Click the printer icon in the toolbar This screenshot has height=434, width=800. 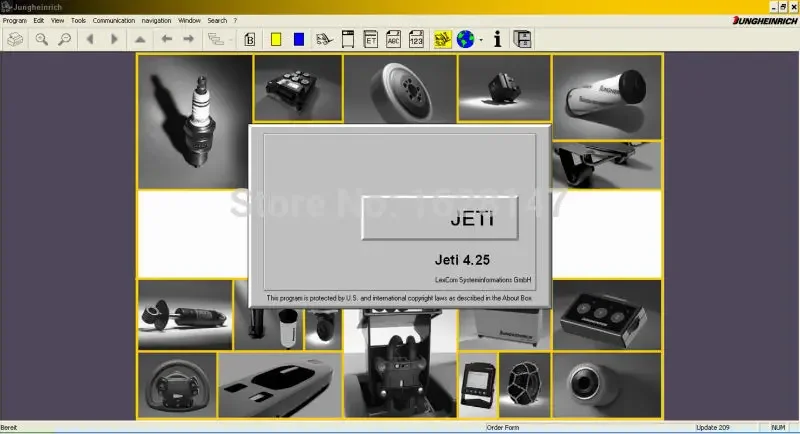pyautogui.click(x=16, y=39)
